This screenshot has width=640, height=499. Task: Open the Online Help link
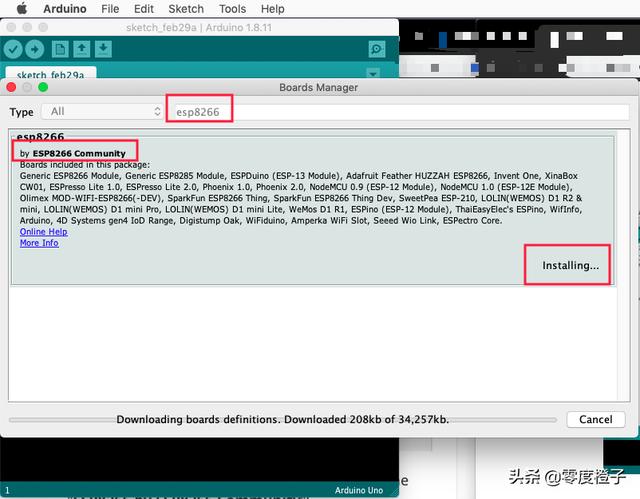[x=44, y=232]
